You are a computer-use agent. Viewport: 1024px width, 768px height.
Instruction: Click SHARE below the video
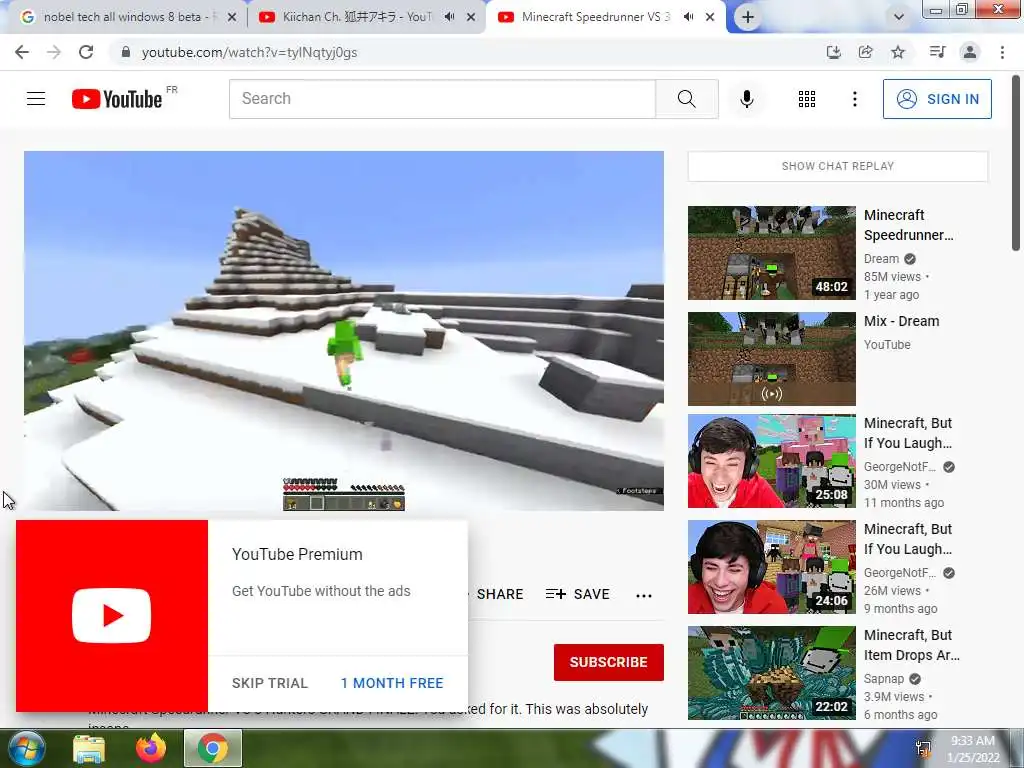point(500,594)
